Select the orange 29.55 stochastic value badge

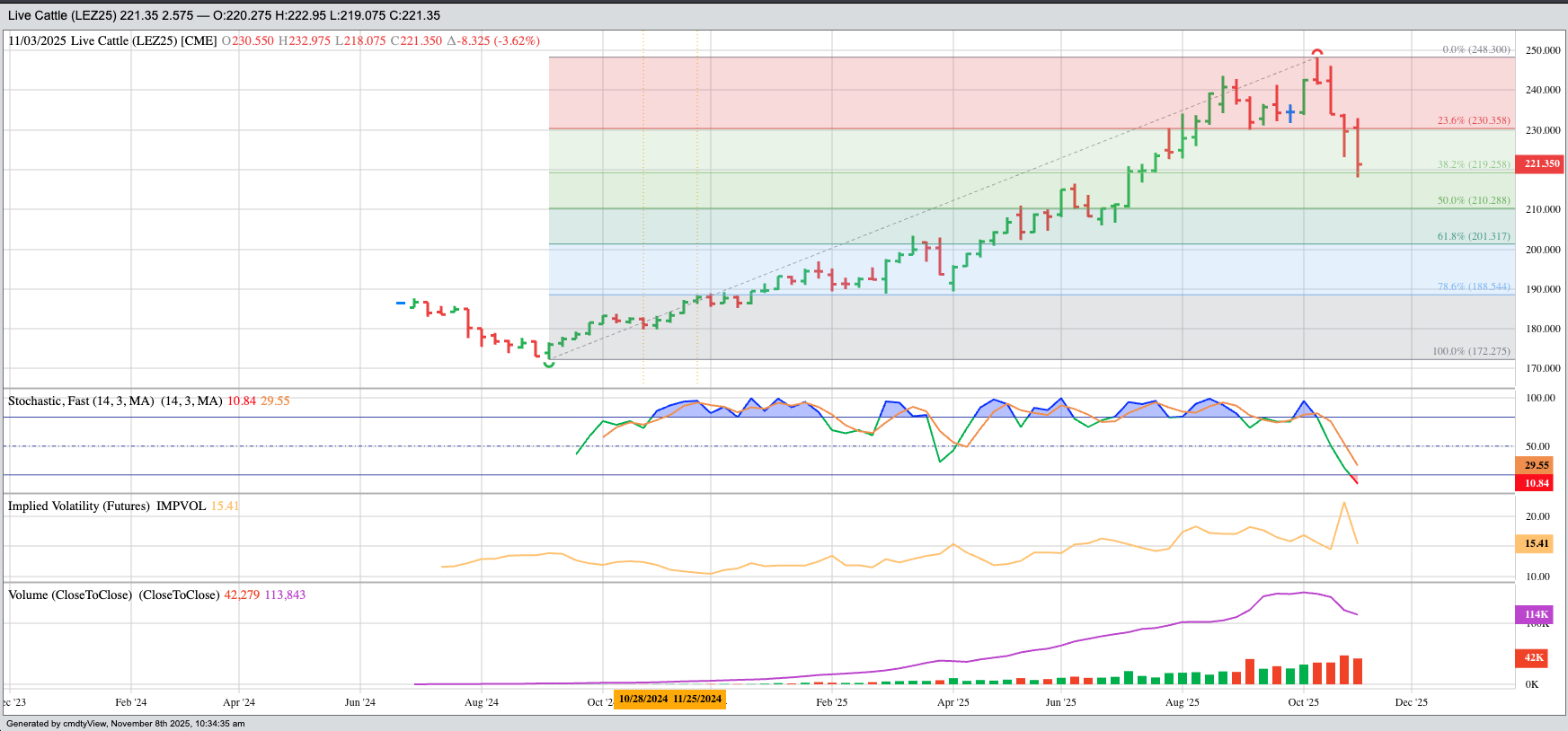coord(1537,465)
